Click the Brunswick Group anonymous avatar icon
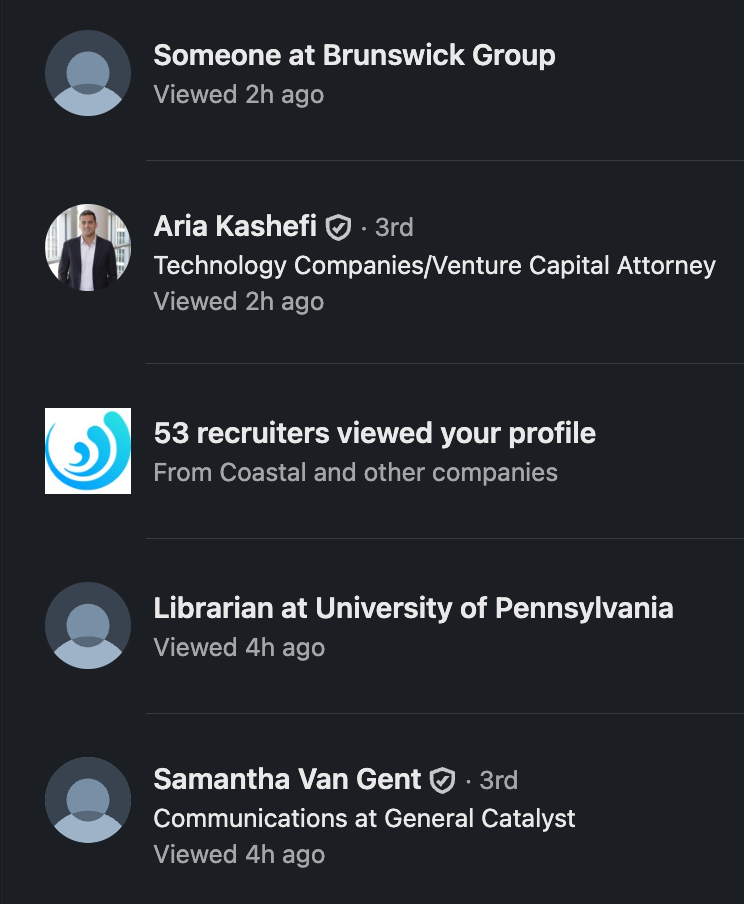This screenshot has width=744, height=904. pyautogui.click(x=88, y=73)
